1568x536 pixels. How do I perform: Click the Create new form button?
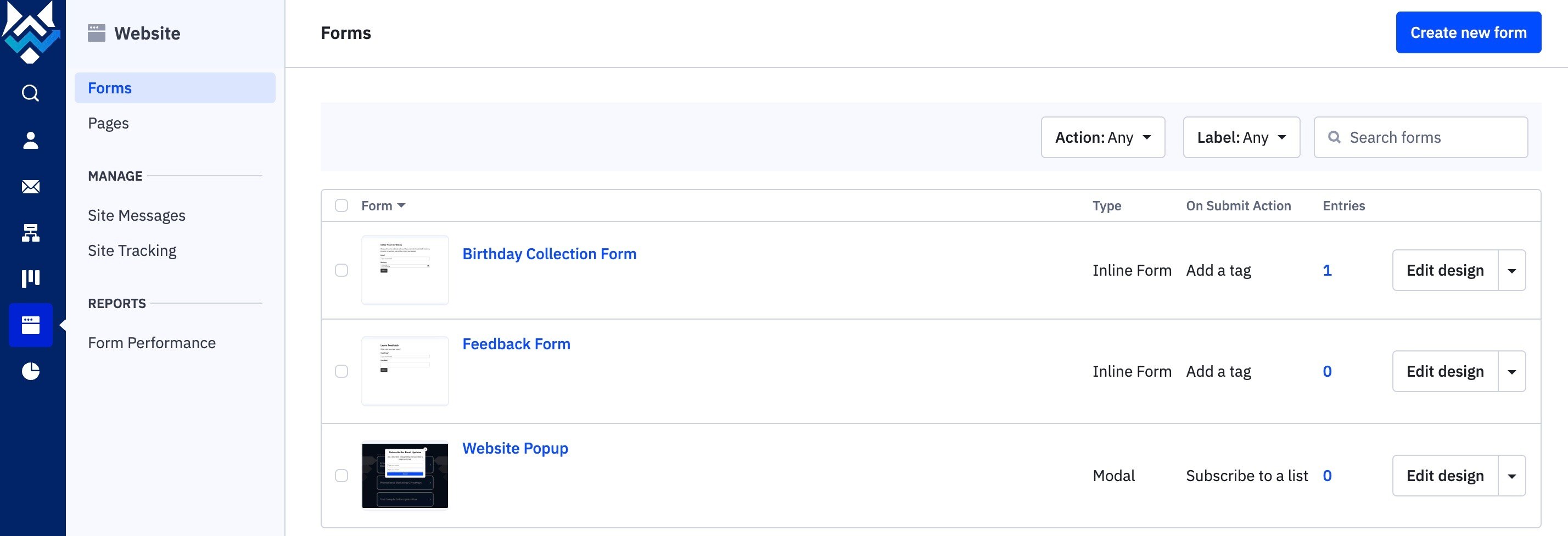(1468, 32)
